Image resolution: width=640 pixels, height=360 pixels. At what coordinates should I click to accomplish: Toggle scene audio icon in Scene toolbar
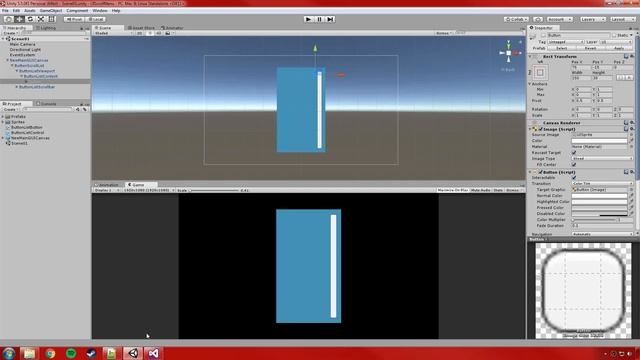(158, 33)
